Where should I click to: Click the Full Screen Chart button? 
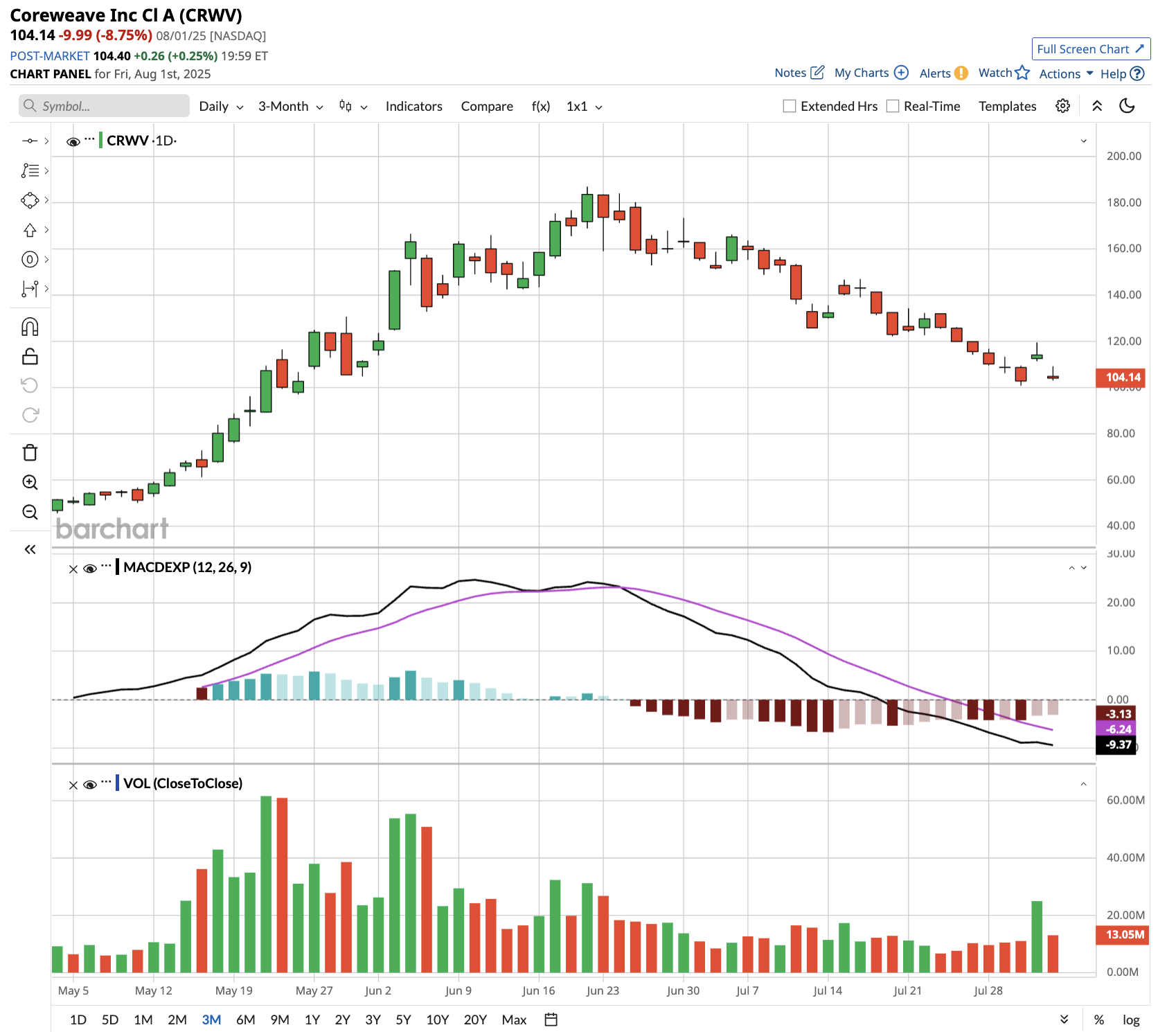(x=1091, y=48)
